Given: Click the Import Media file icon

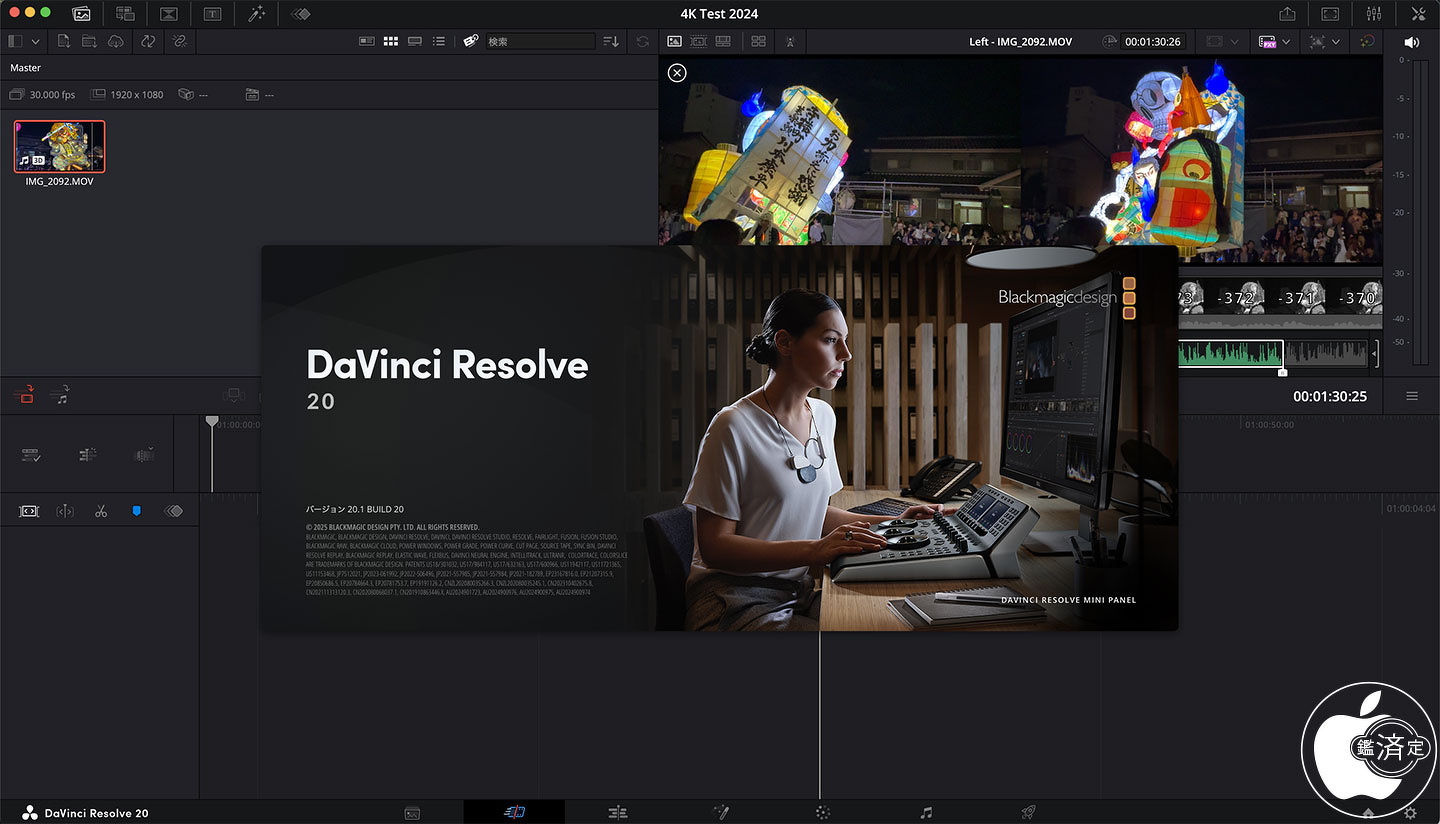Looking at the screenshot, I should coord(64,41).
